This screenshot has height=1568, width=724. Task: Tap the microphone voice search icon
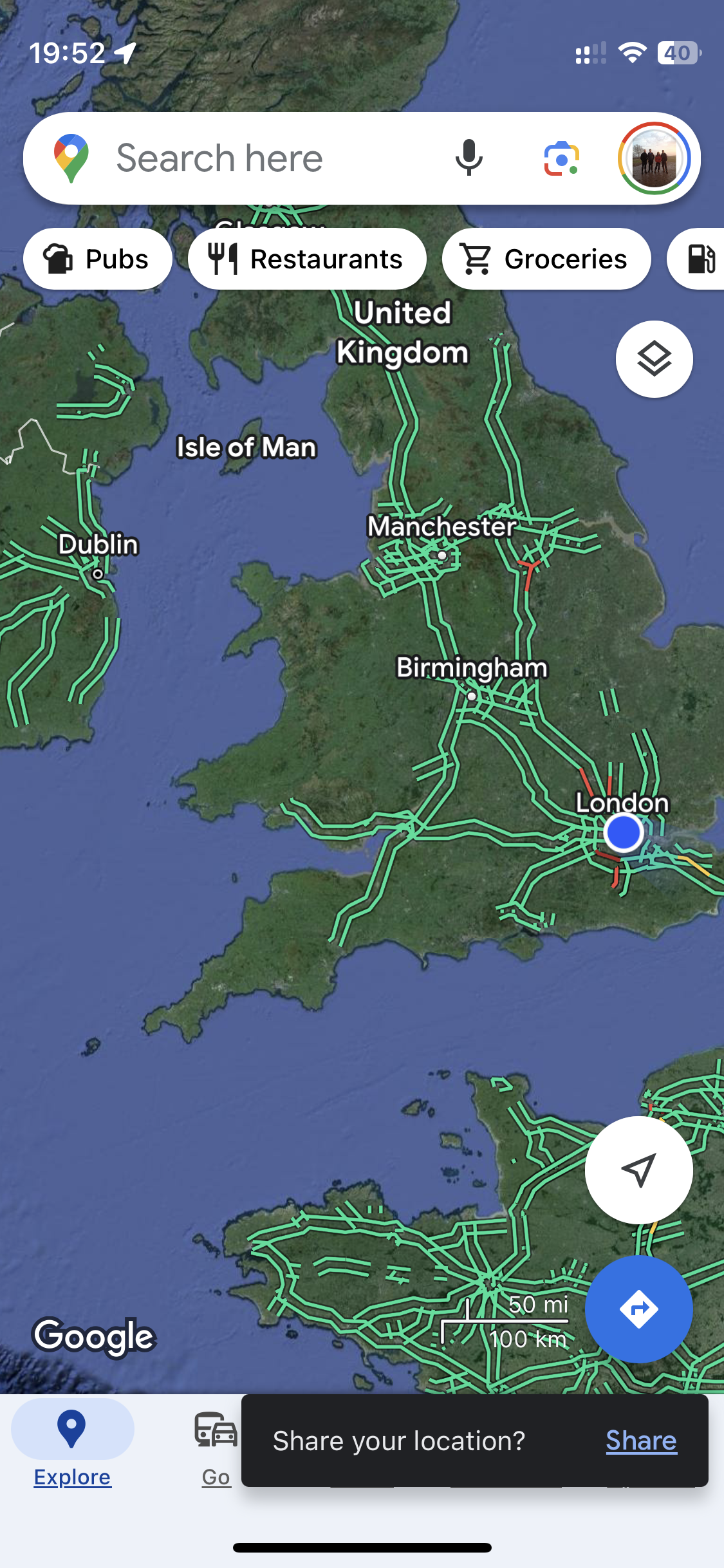coord(469,158)
